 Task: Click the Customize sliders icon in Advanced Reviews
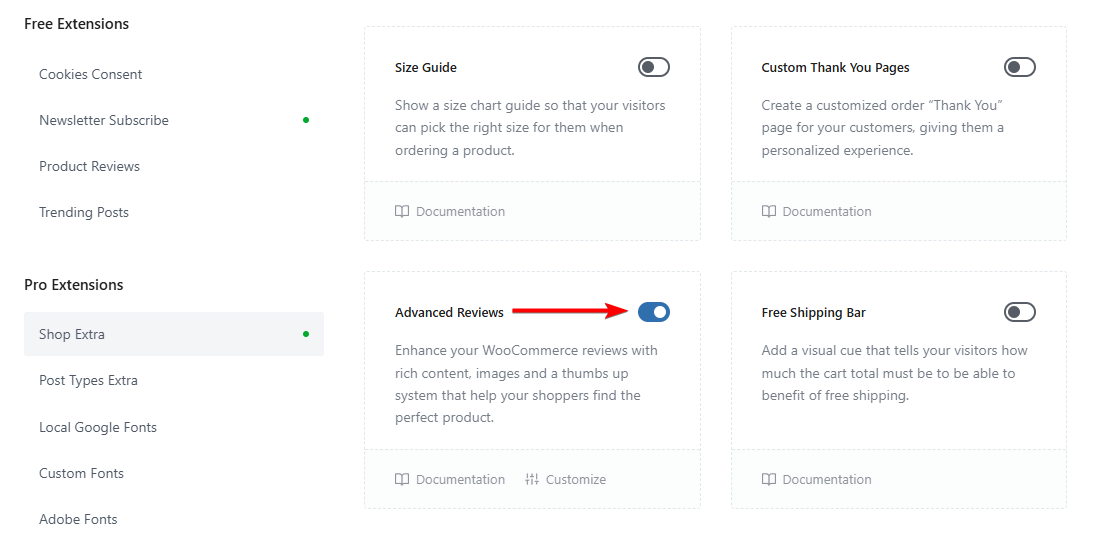[x=532, y=480]
